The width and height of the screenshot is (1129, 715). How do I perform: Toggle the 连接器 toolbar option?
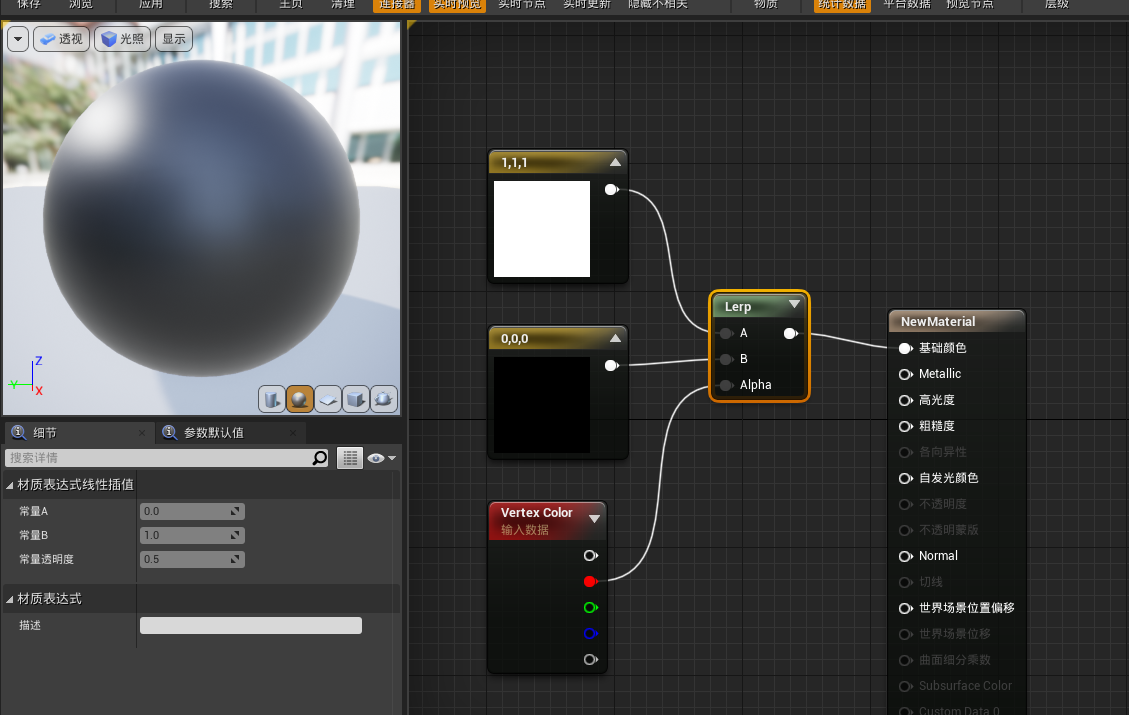tap(397, 5)
